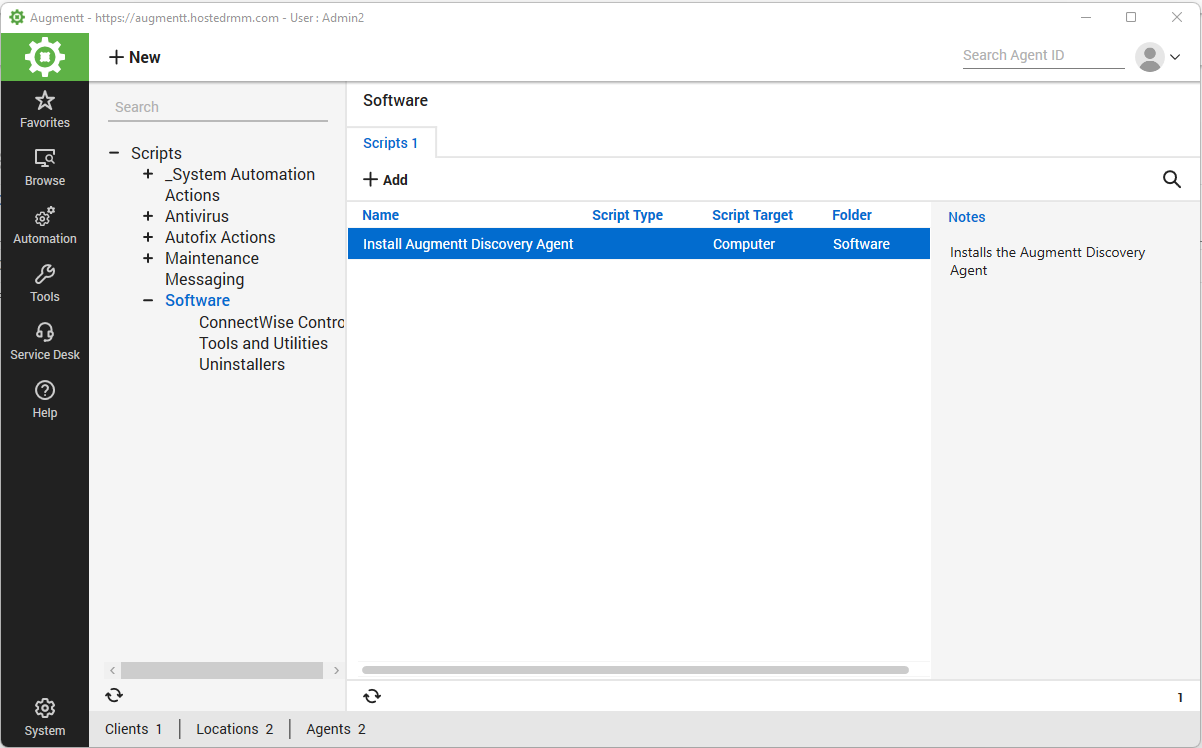Open the Tools wrench icon
The width and height of the screenshot is (1202, 748).
(x=44, y=275)
